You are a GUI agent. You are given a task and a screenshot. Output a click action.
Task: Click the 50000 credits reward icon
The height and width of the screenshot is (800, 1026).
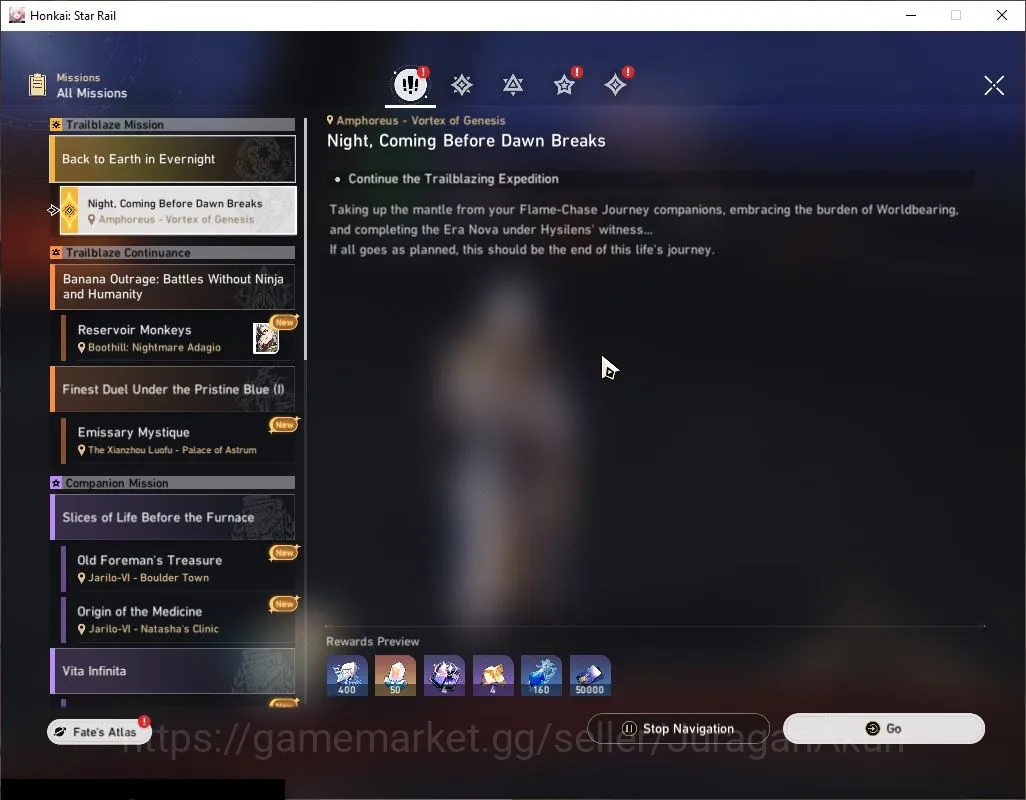click(590, 675)
